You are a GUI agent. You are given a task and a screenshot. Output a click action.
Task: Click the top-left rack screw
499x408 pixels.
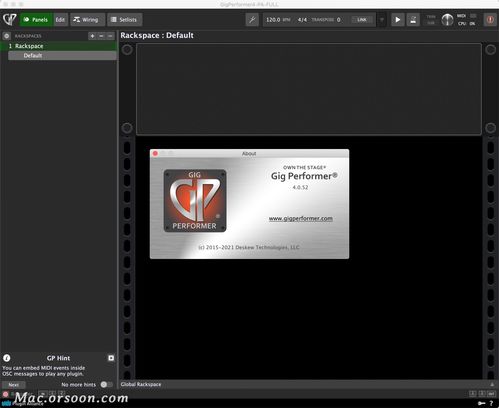pyautogui.click(x=127, y=50)
